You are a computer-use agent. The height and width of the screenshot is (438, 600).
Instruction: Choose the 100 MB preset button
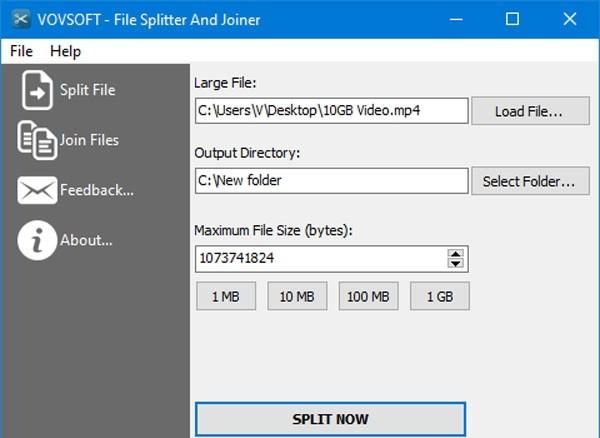click(368, 296)
